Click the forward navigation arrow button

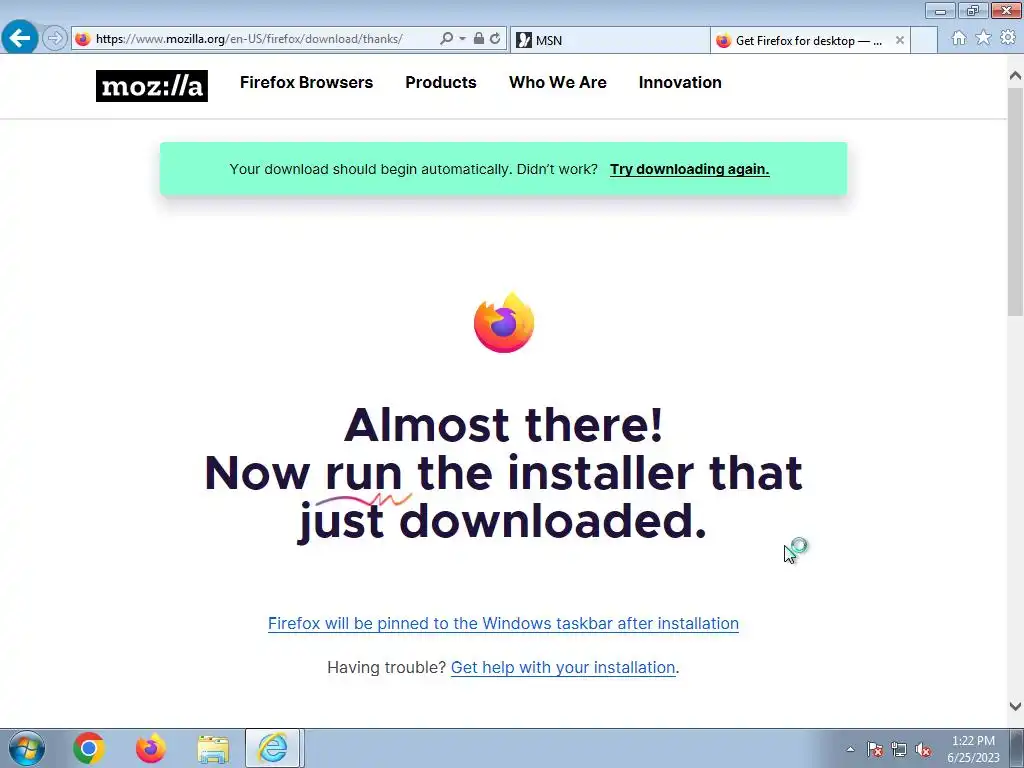tap(55, 39)
